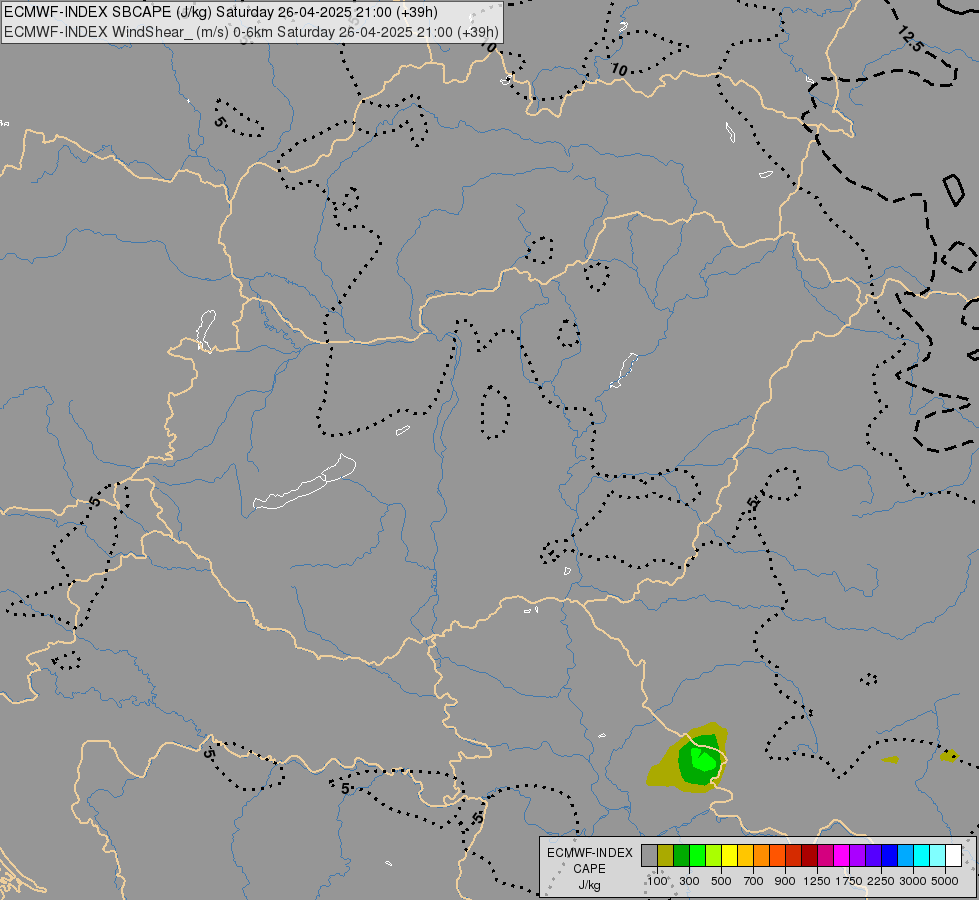
Task: Click the amber legend swatch before 700
Action: tap(745, 856)
